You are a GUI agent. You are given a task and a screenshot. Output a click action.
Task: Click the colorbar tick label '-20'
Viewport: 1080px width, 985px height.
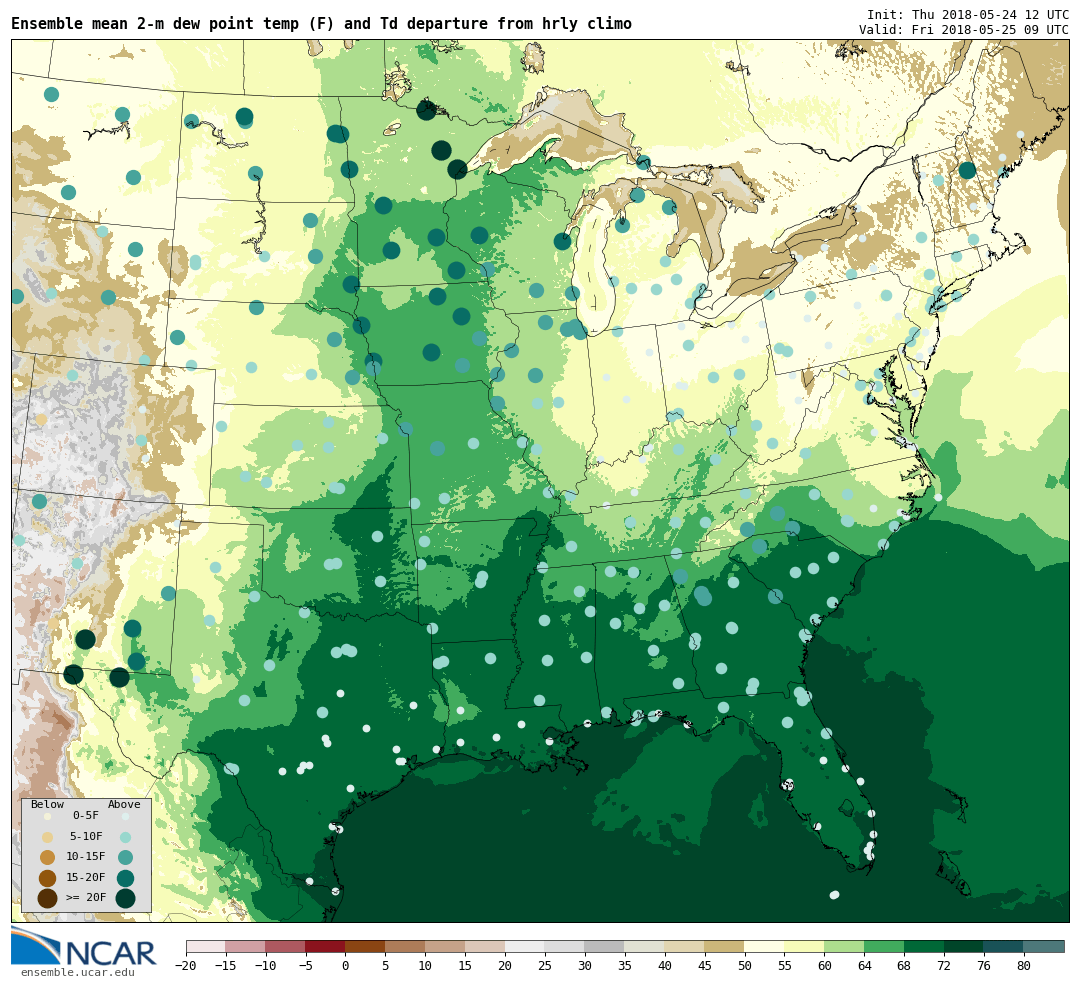coord(186,966)
